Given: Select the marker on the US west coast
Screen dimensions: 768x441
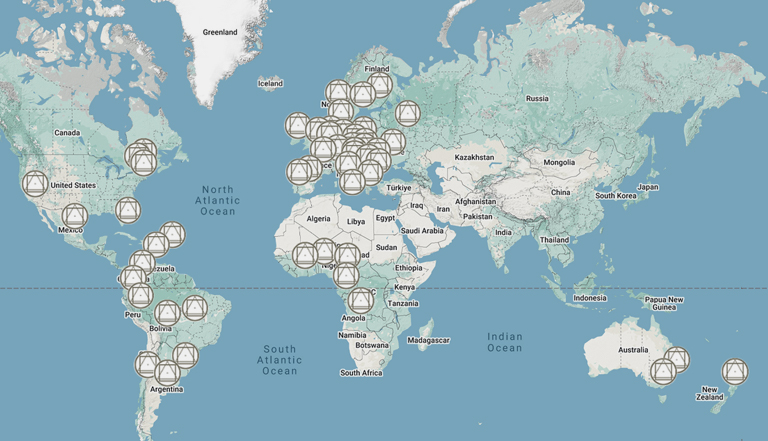Looking at the screenshot, I should [x=35, y=184].
